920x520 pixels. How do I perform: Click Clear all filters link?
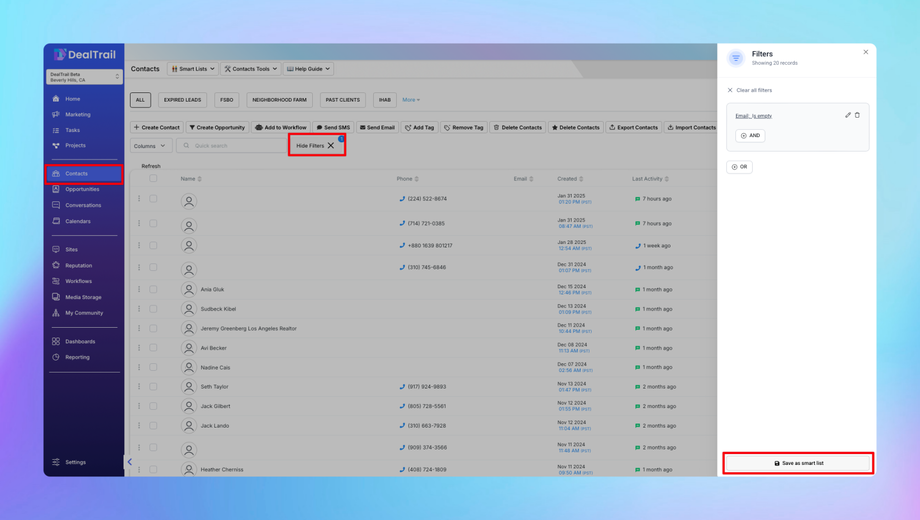pyautogui.click(x=753, y=90)
